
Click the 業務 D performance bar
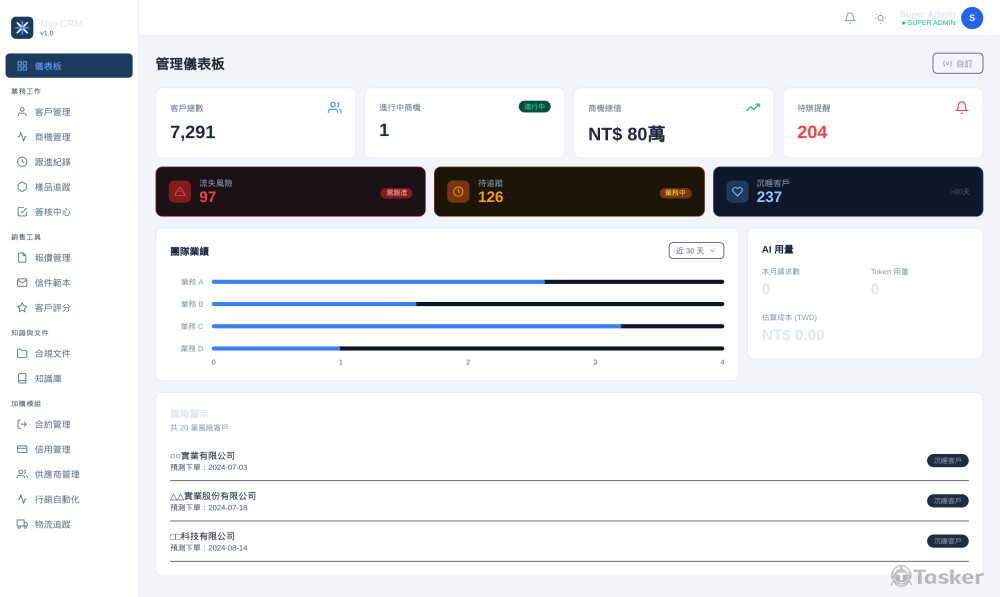click(467, 348)
